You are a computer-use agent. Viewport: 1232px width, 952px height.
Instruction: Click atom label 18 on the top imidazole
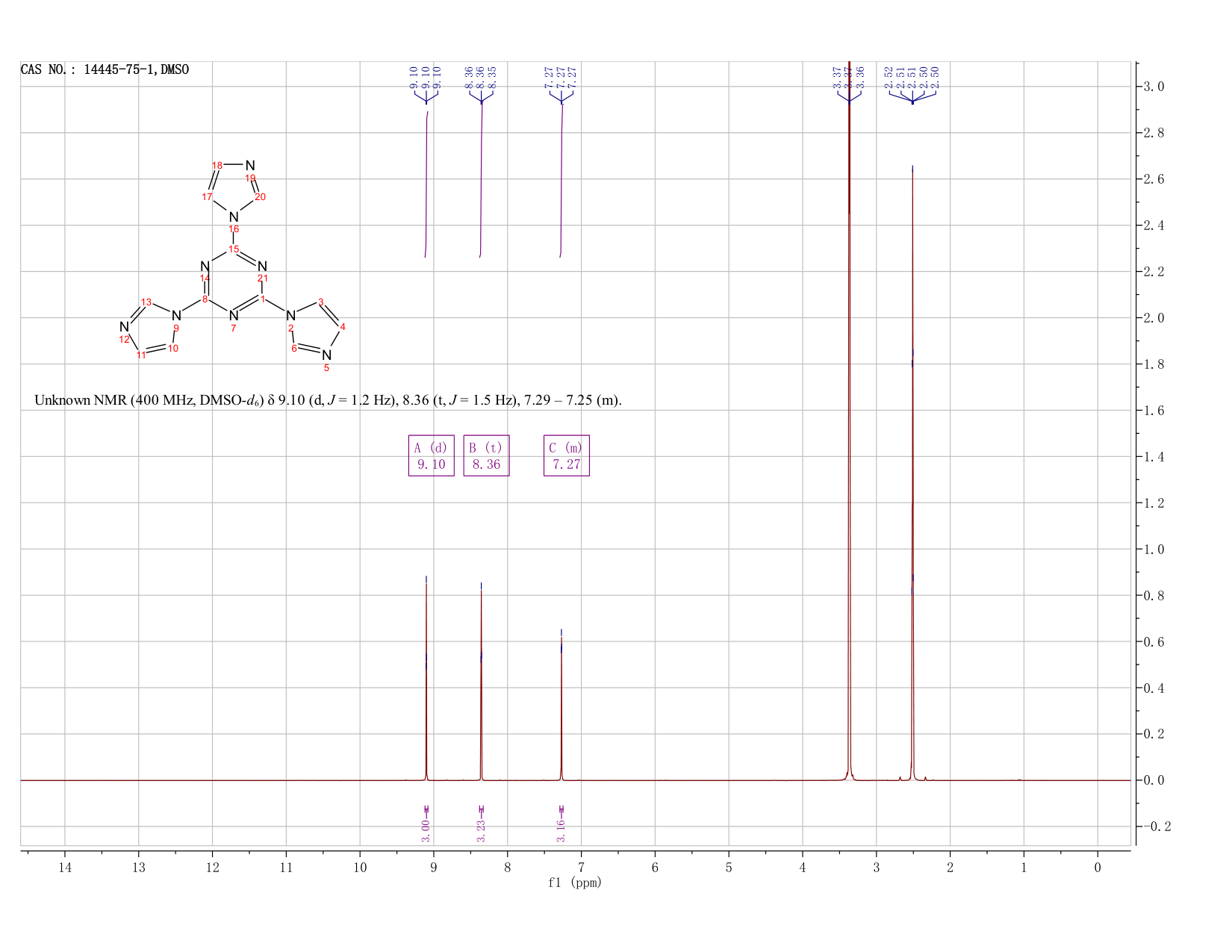tap(217, 165)
